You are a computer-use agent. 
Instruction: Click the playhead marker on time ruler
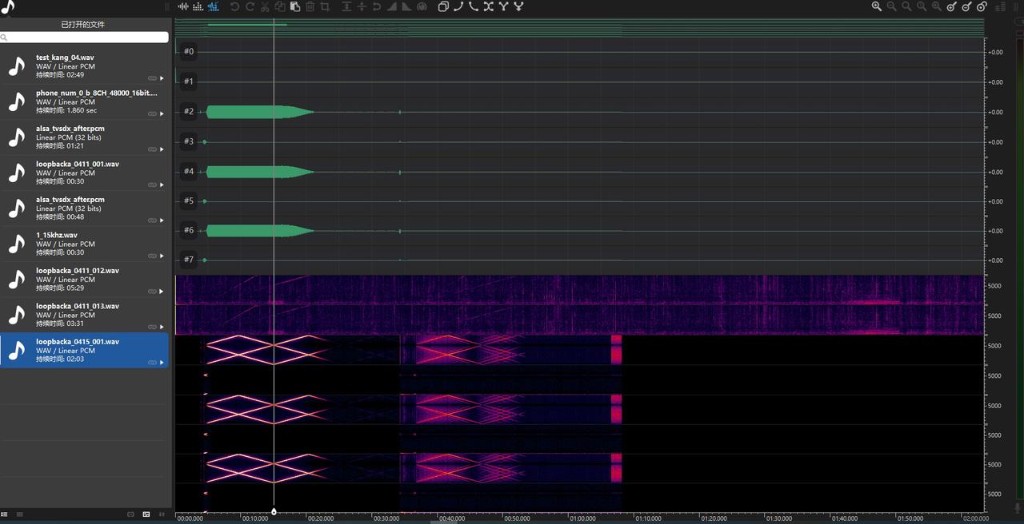[x=274, y=512]
